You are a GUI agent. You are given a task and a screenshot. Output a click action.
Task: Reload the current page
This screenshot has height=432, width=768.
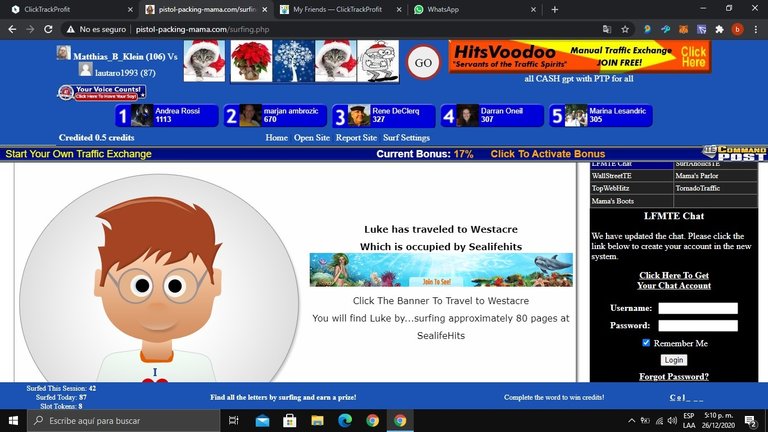[48, 29]
